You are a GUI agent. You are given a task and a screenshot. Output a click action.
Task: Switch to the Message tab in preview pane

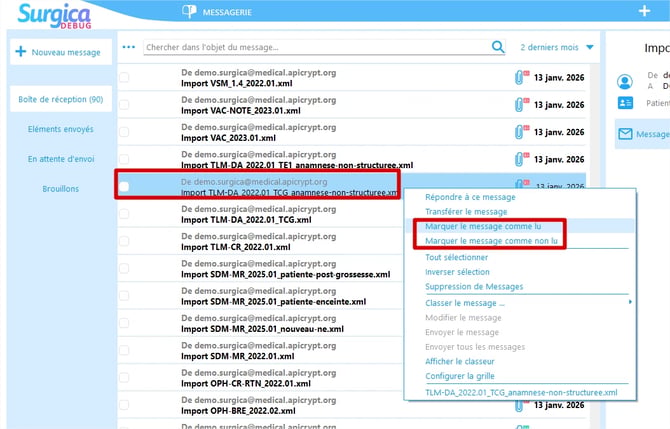point(643,134)
